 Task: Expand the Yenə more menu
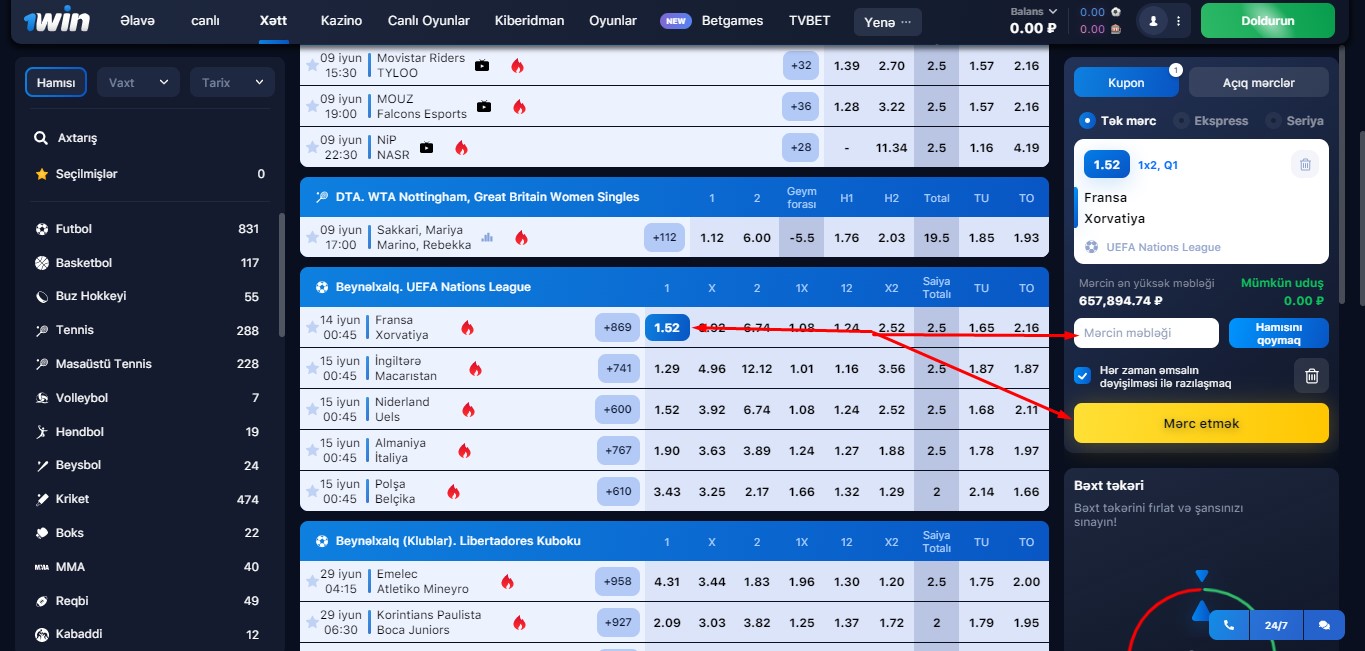887,21
